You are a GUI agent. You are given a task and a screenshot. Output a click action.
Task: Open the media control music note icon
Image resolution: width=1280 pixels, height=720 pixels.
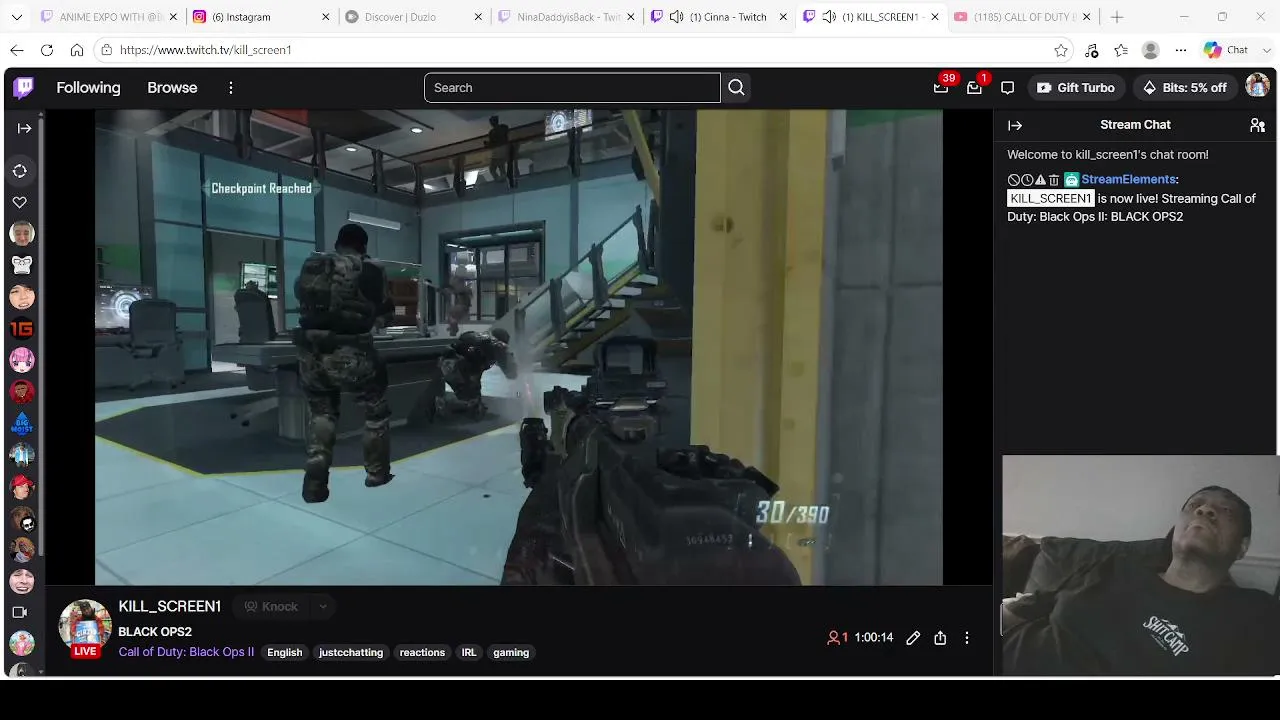(x=1091, y=50)
